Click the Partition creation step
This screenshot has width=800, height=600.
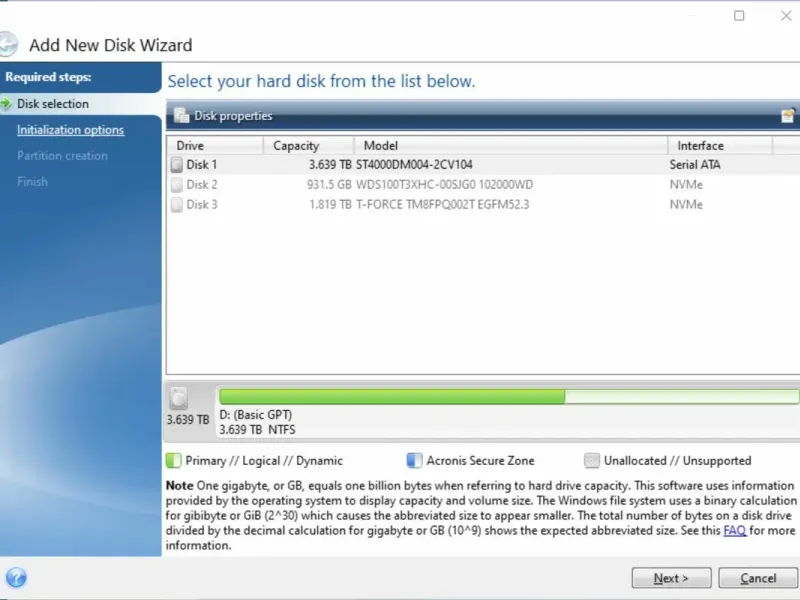[62, 156]
